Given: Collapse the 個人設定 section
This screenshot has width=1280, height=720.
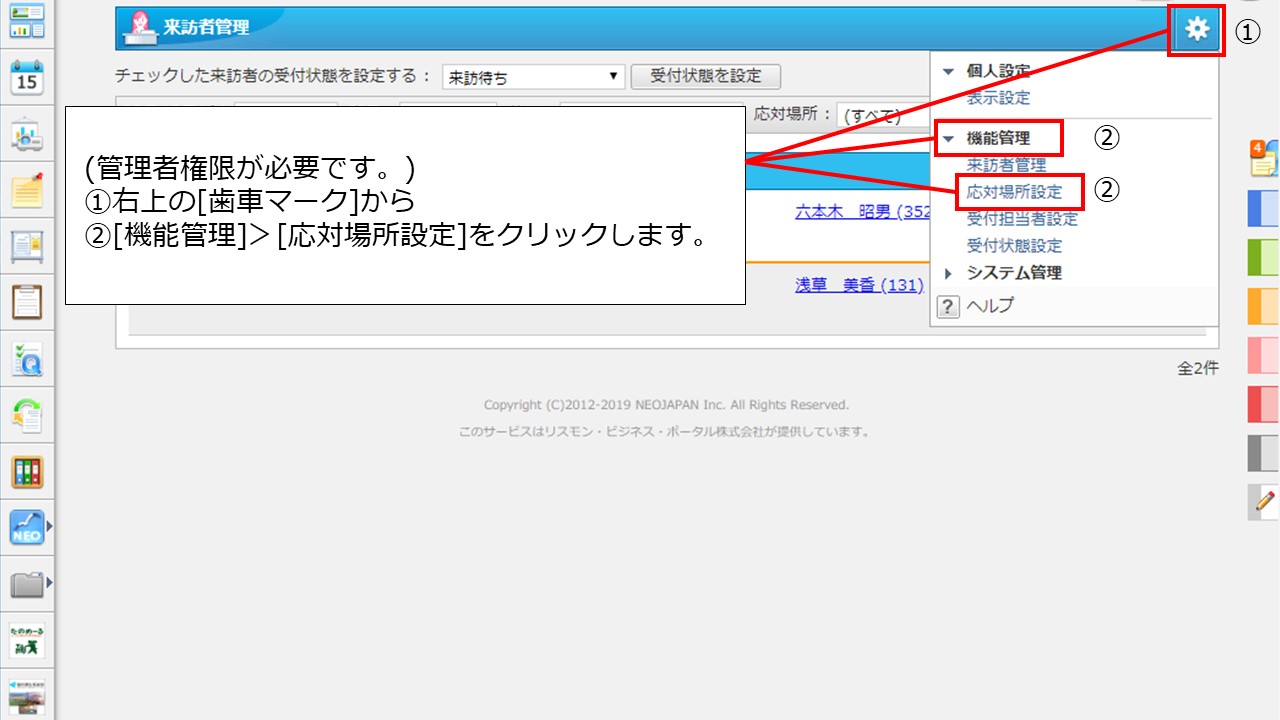Looking at the screenshot, I should [948, 72].
